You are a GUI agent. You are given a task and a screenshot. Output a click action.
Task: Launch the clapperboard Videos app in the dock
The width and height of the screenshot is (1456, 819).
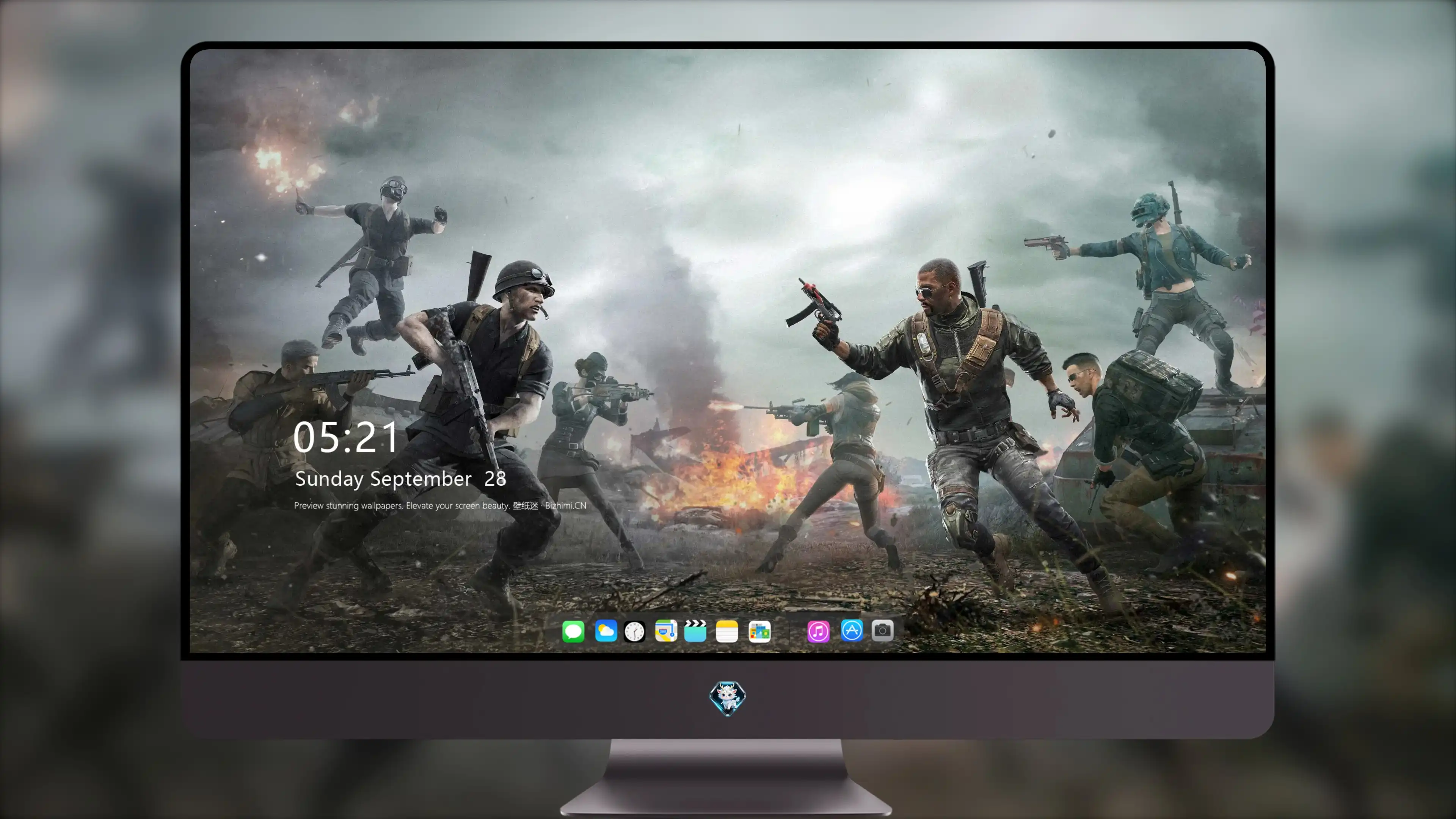[x=695, y=631]
